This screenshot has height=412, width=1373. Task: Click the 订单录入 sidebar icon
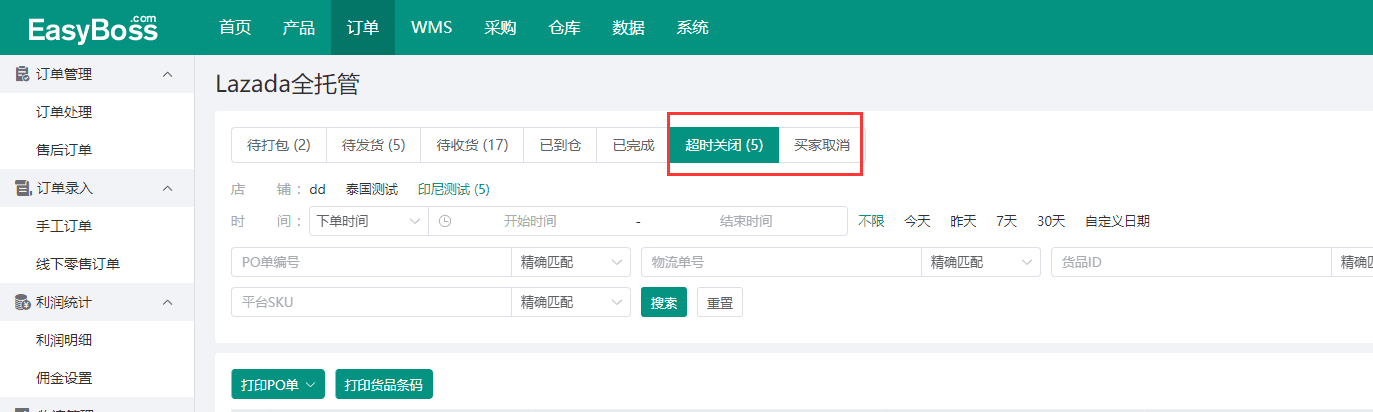click(x=22, y=188)
